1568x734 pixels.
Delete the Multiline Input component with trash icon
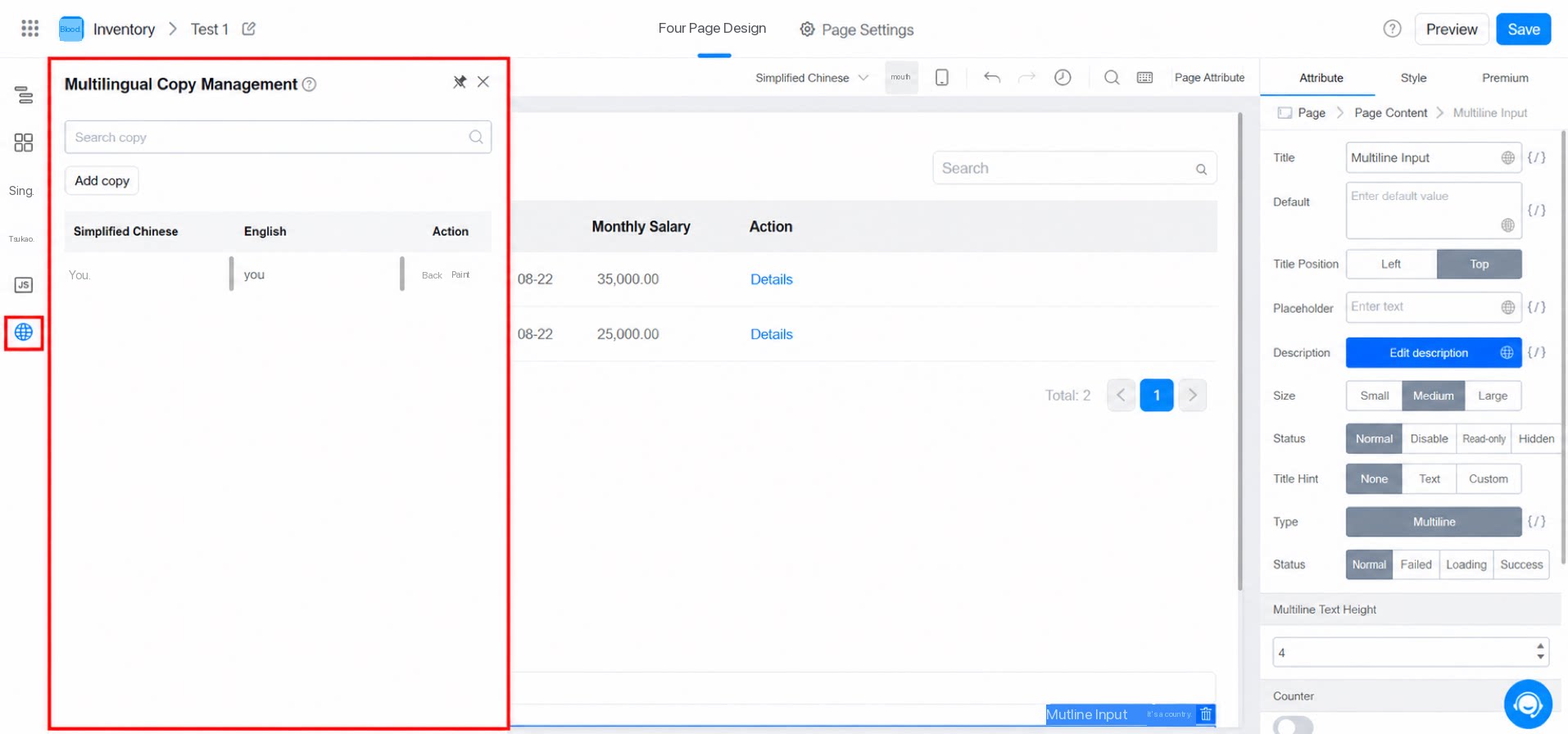click(1206, 714)
